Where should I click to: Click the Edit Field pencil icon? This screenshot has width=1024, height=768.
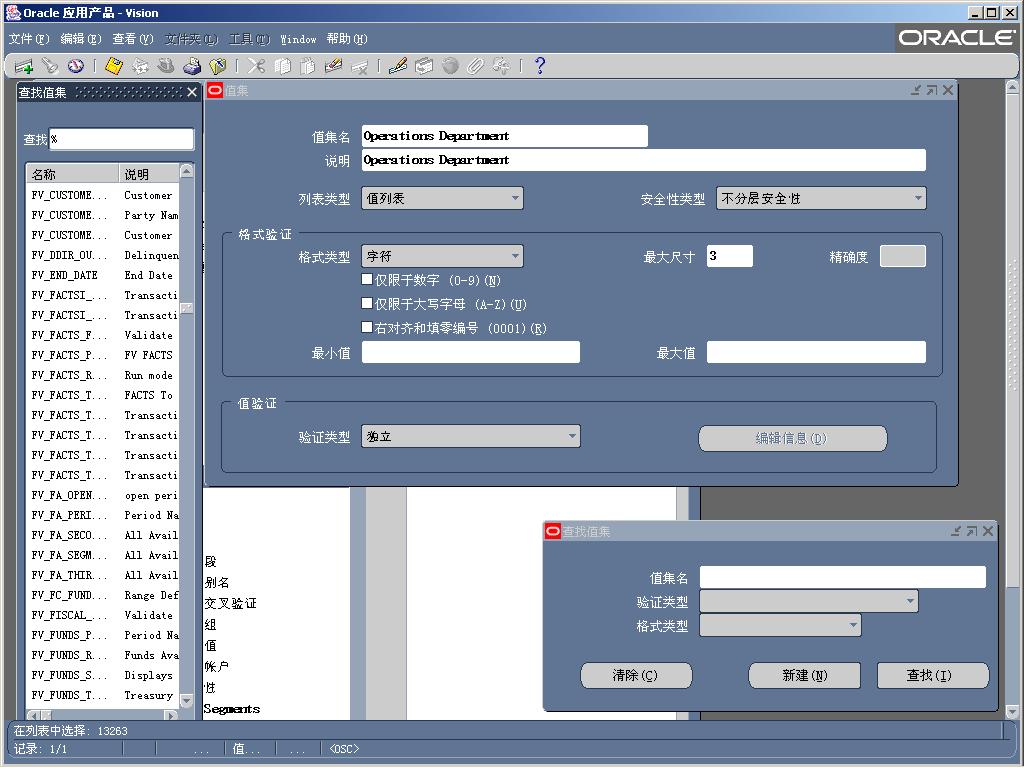(398, 66)
